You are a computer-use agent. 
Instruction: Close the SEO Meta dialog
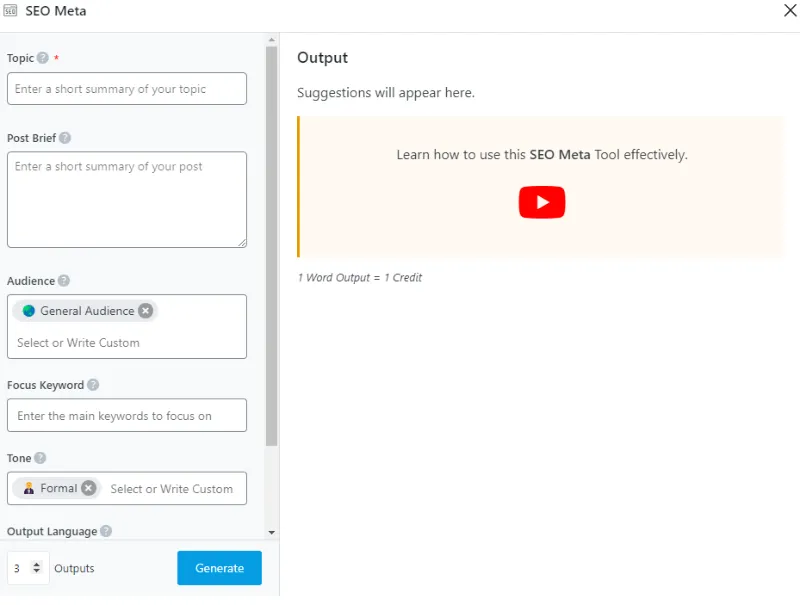[788, 11]
